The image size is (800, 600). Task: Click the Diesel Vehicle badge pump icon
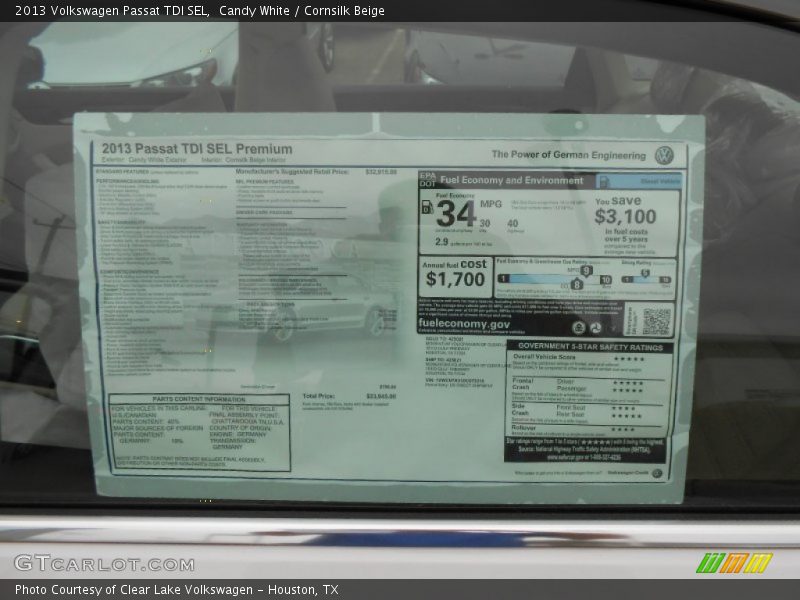[604, 182]
